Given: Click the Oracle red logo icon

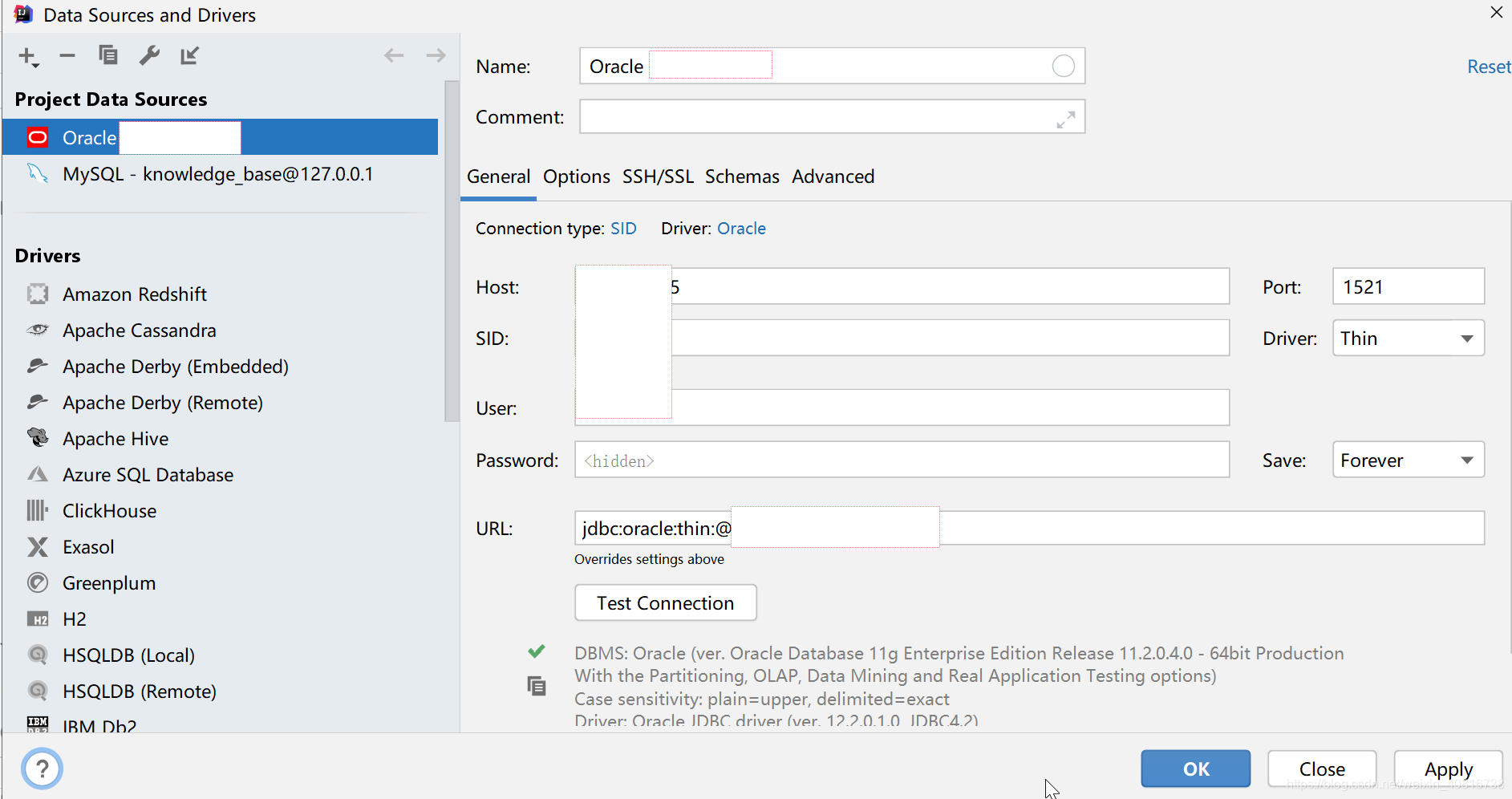Looking at the screenshot, I should pos(38,137).
